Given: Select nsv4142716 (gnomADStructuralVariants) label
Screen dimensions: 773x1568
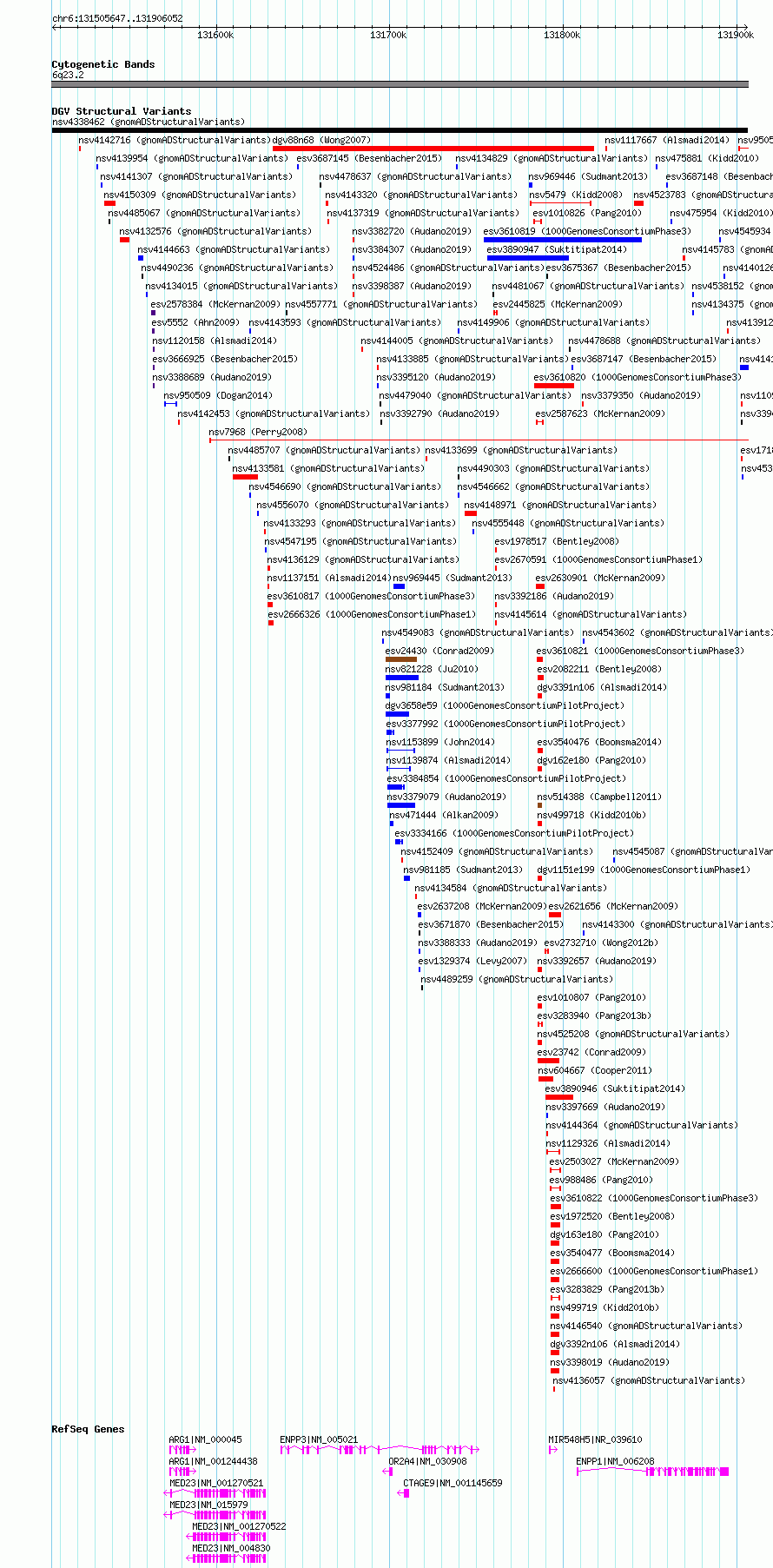Looking at the screenshot, I should point(175,140).
